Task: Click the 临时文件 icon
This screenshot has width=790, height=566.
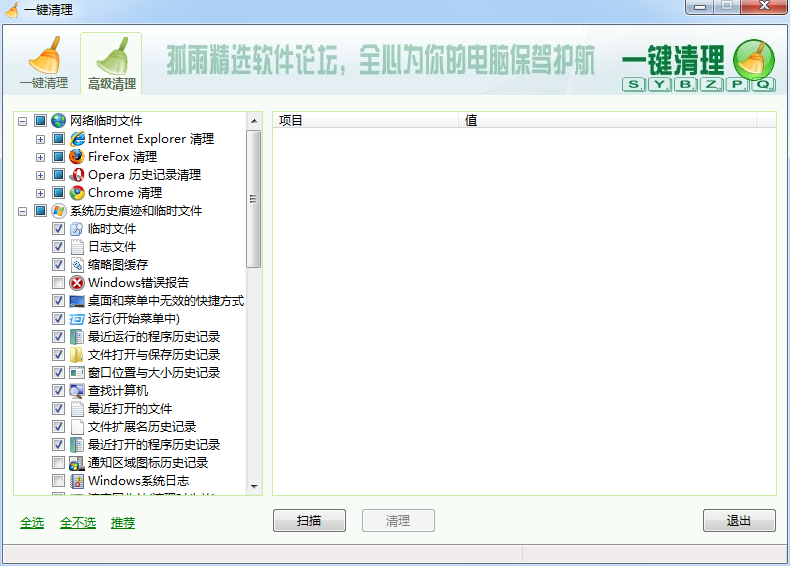Action: pos(77,229)
